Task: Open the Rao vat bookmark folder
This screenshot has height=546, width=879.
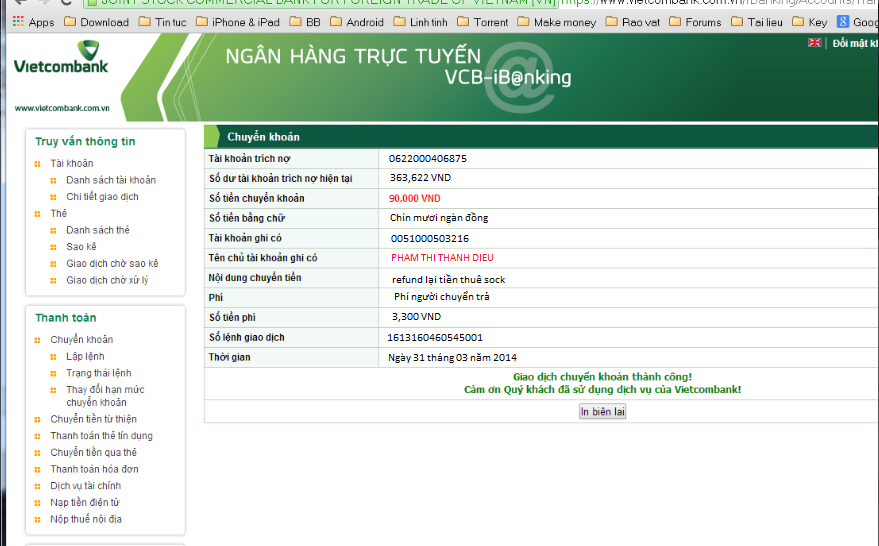Action: tap(633, 22)
